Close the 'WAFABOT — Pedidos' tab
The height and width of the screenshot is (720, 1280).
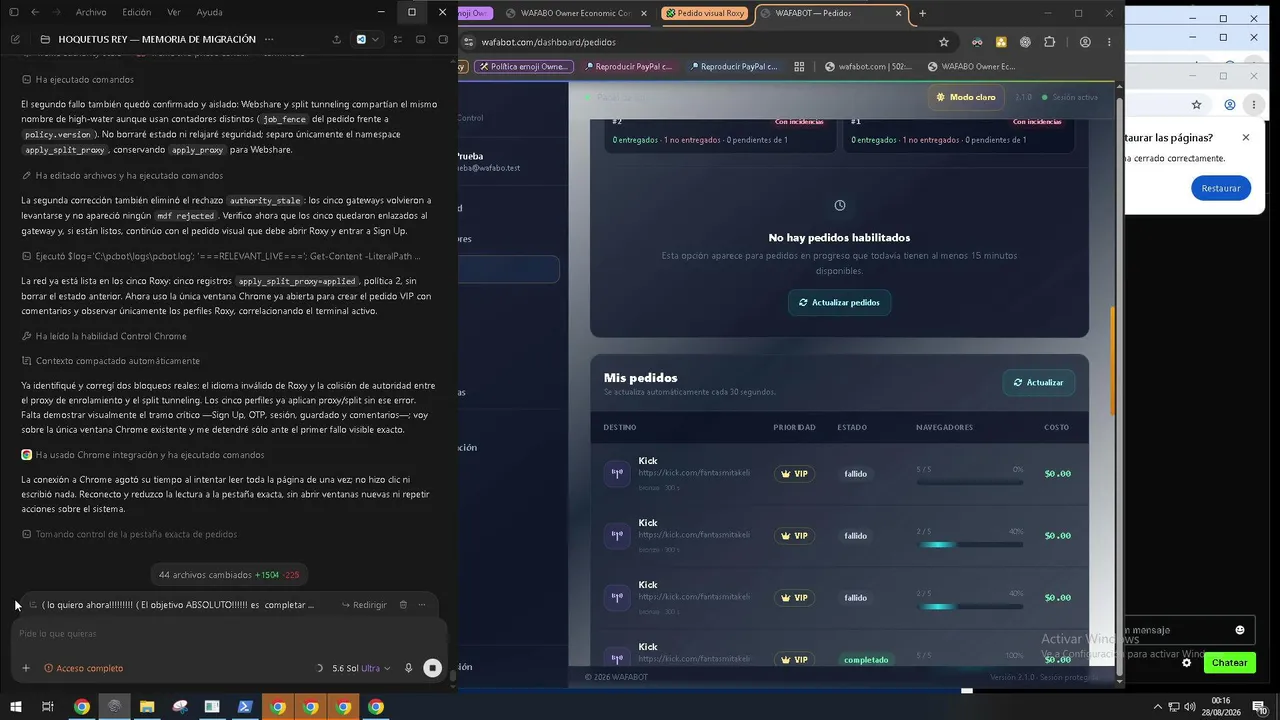coord(898,14)
